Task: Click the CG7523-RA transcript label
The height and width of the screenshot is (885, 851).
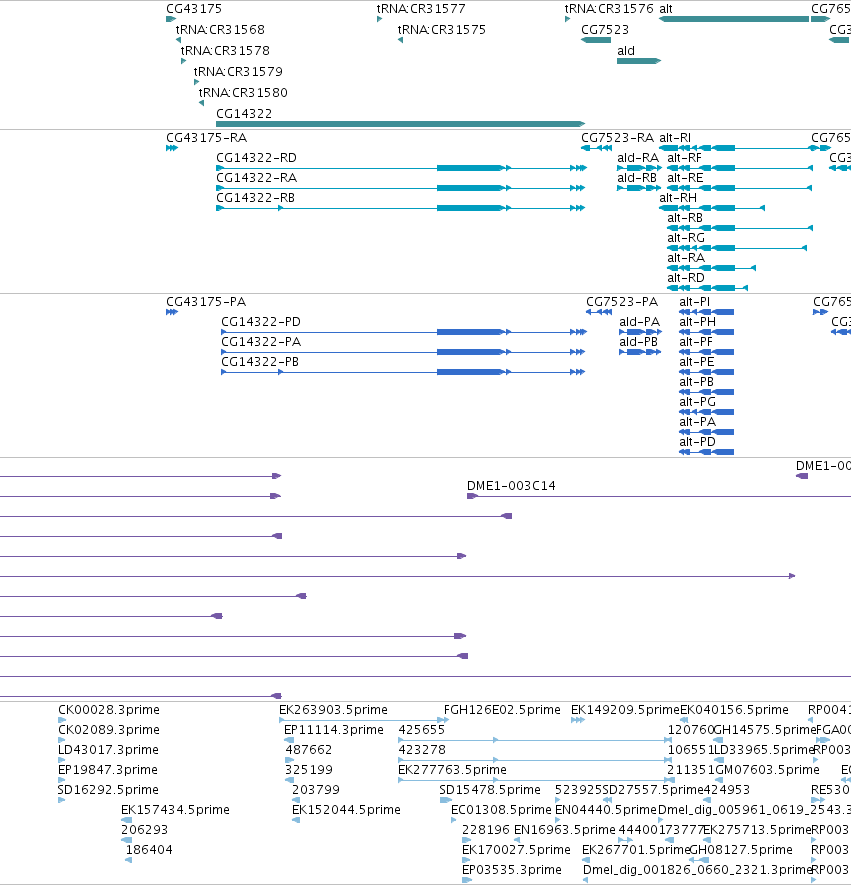Action: (617, 138)
